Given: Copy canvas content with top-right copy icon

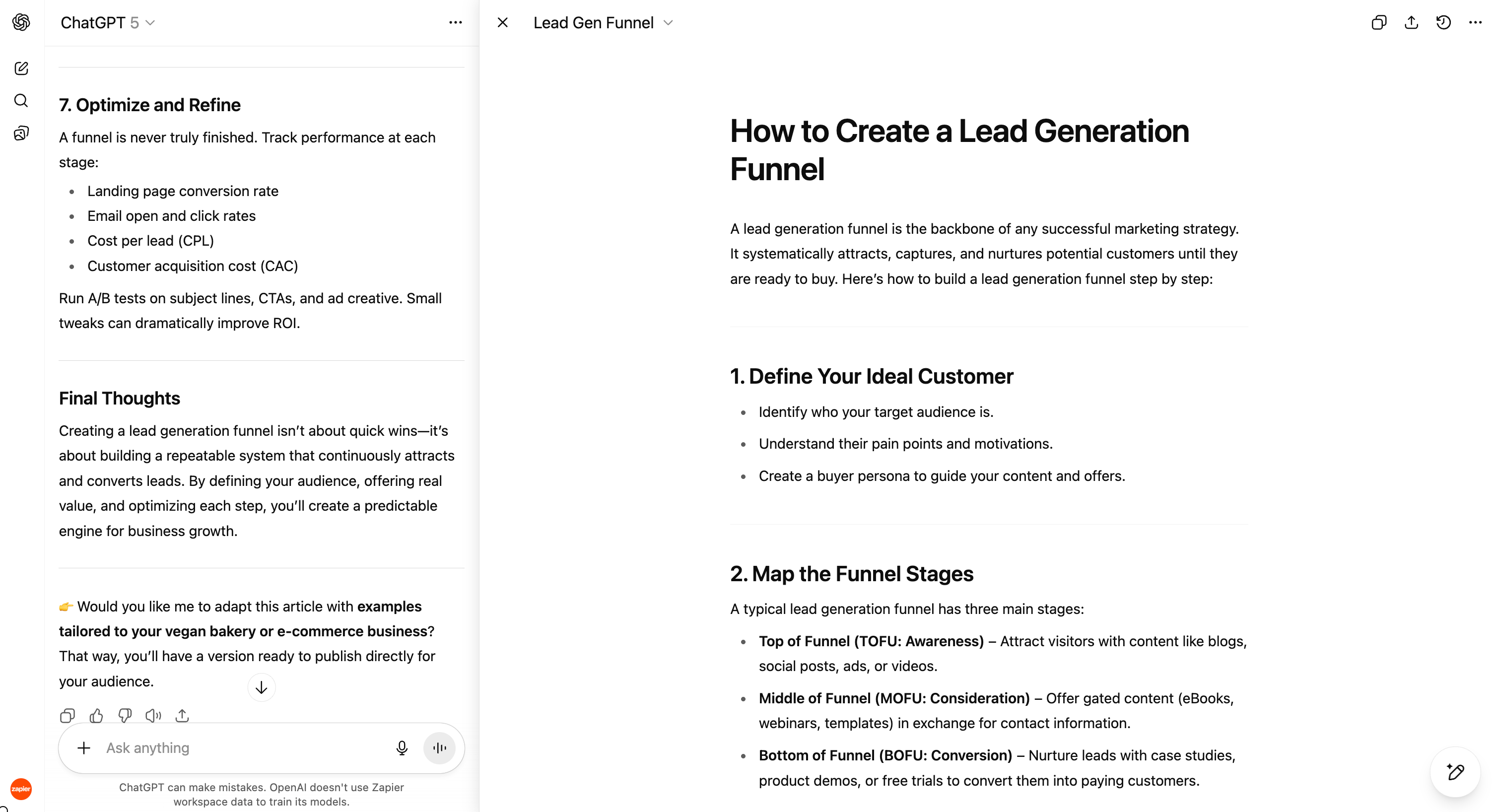Looking at the screenshot, I should tap(1379, 23).
